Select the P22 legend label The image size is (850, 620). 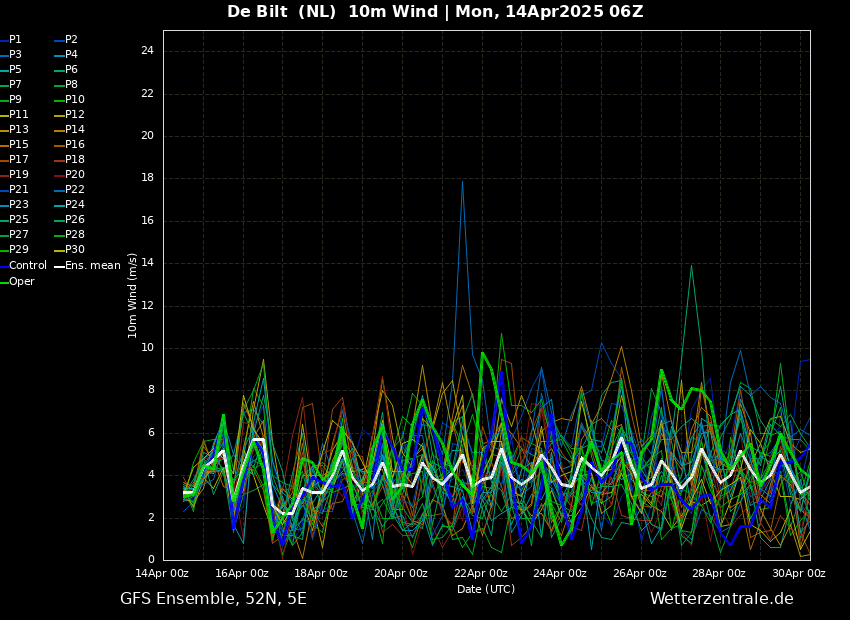75,190
